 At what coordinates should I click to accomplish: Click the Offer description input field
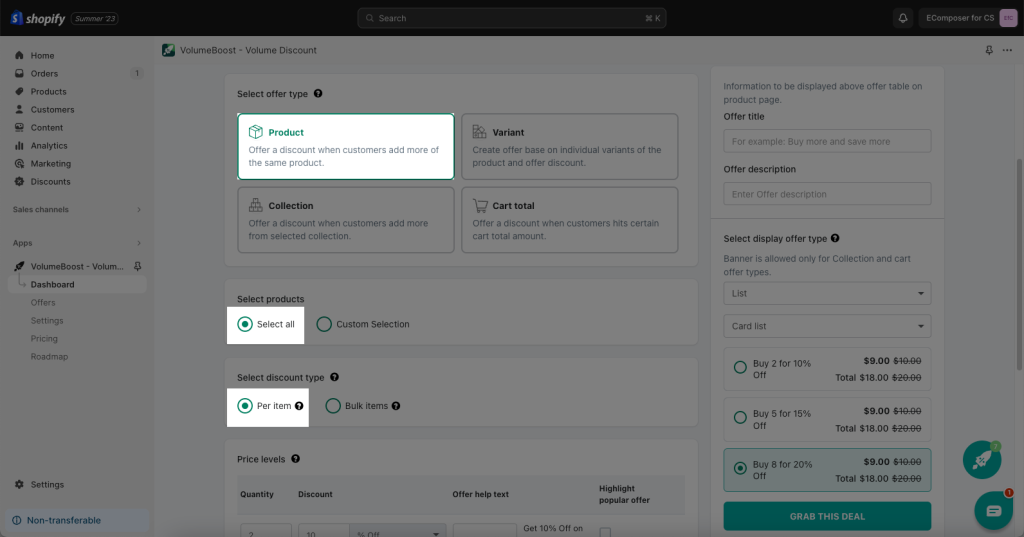pyautogui.click(x=827, y=194)
